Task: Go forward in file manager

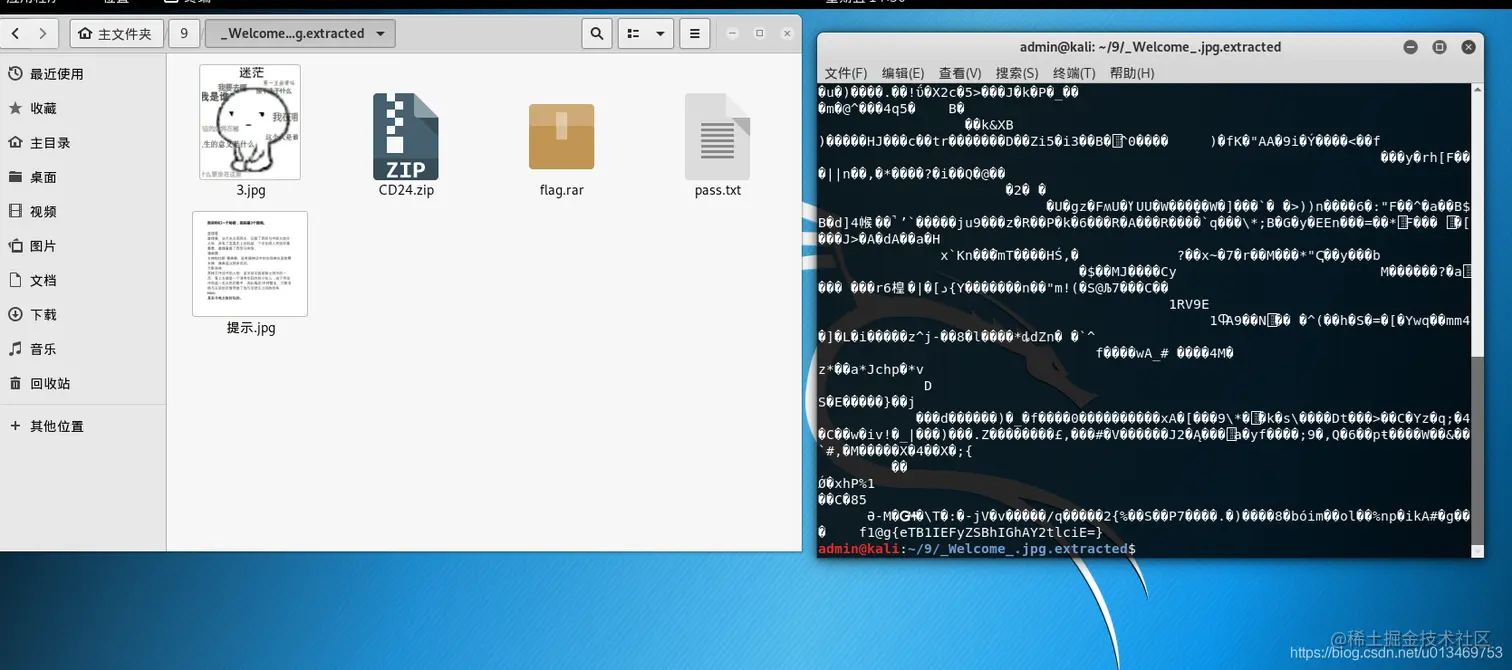Action: (x=43, y=33)
